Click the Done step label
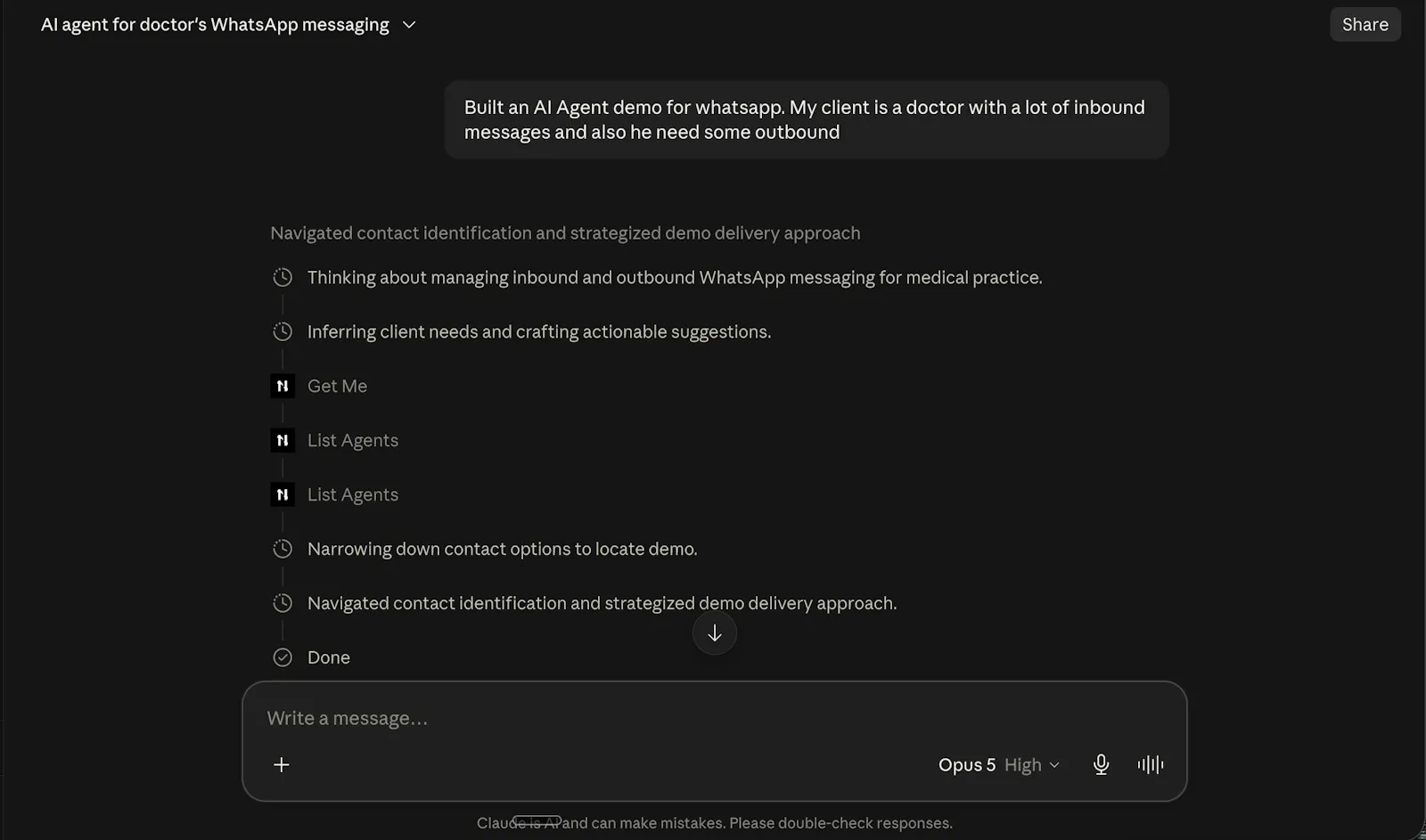 [x=329, y=657]
